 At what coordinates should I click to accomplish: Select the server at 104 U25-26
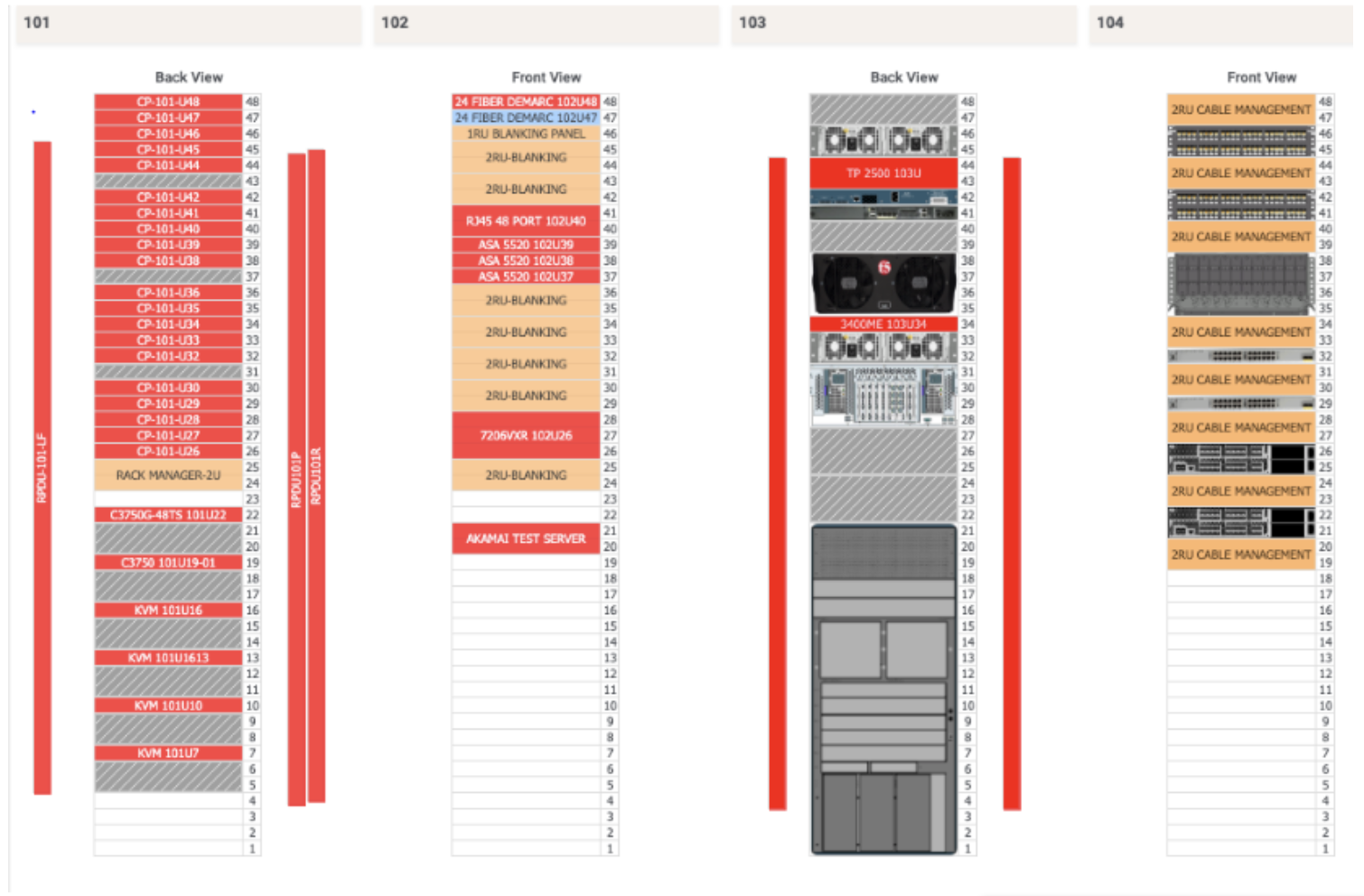click(1241, 459)
